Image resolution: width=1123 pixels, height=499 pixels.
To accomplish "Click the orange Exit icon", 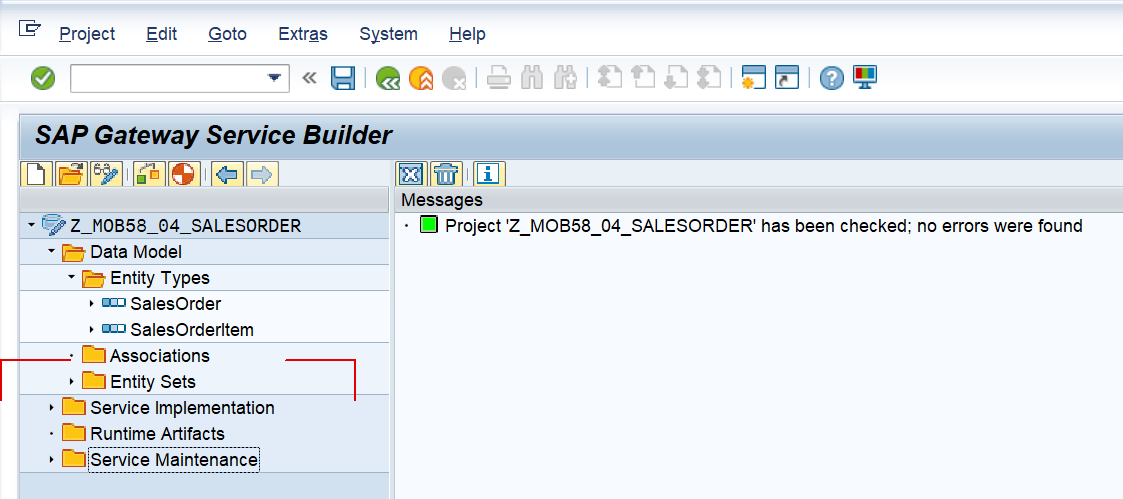I will [421, 78].
